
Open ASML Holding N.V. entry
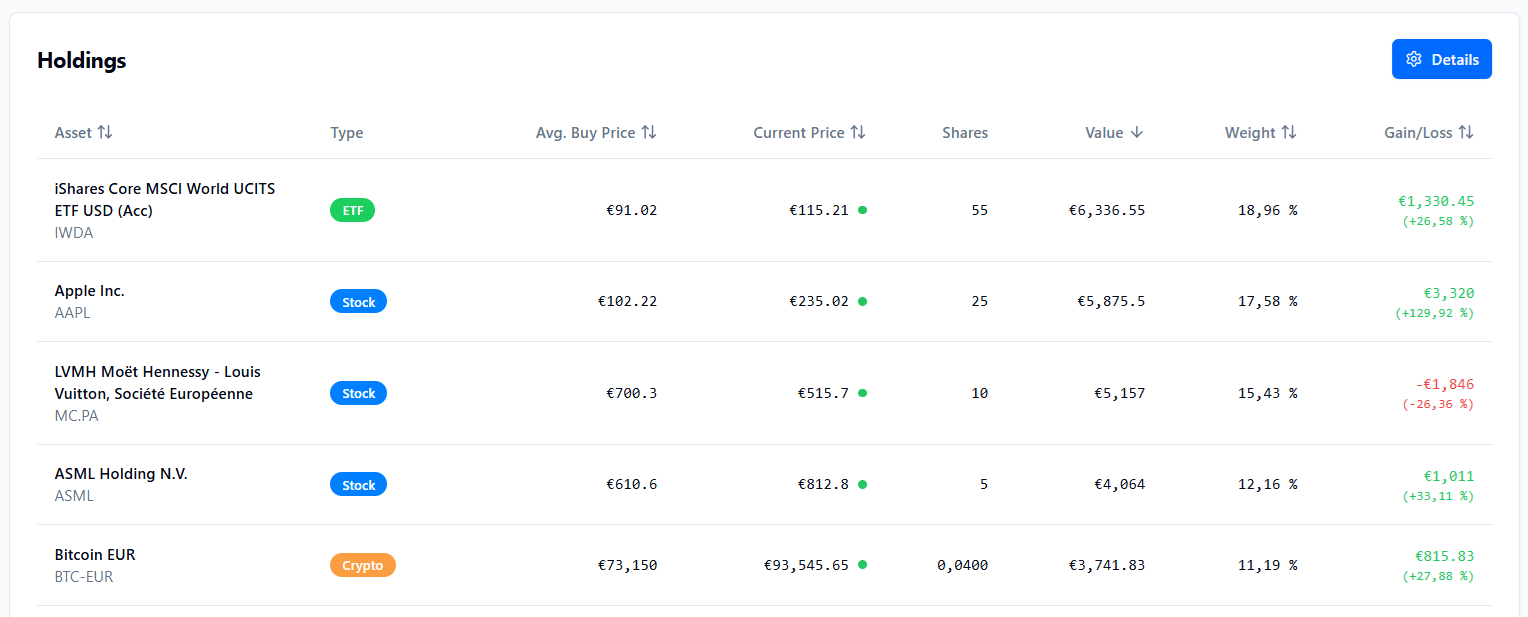(121, 474)
